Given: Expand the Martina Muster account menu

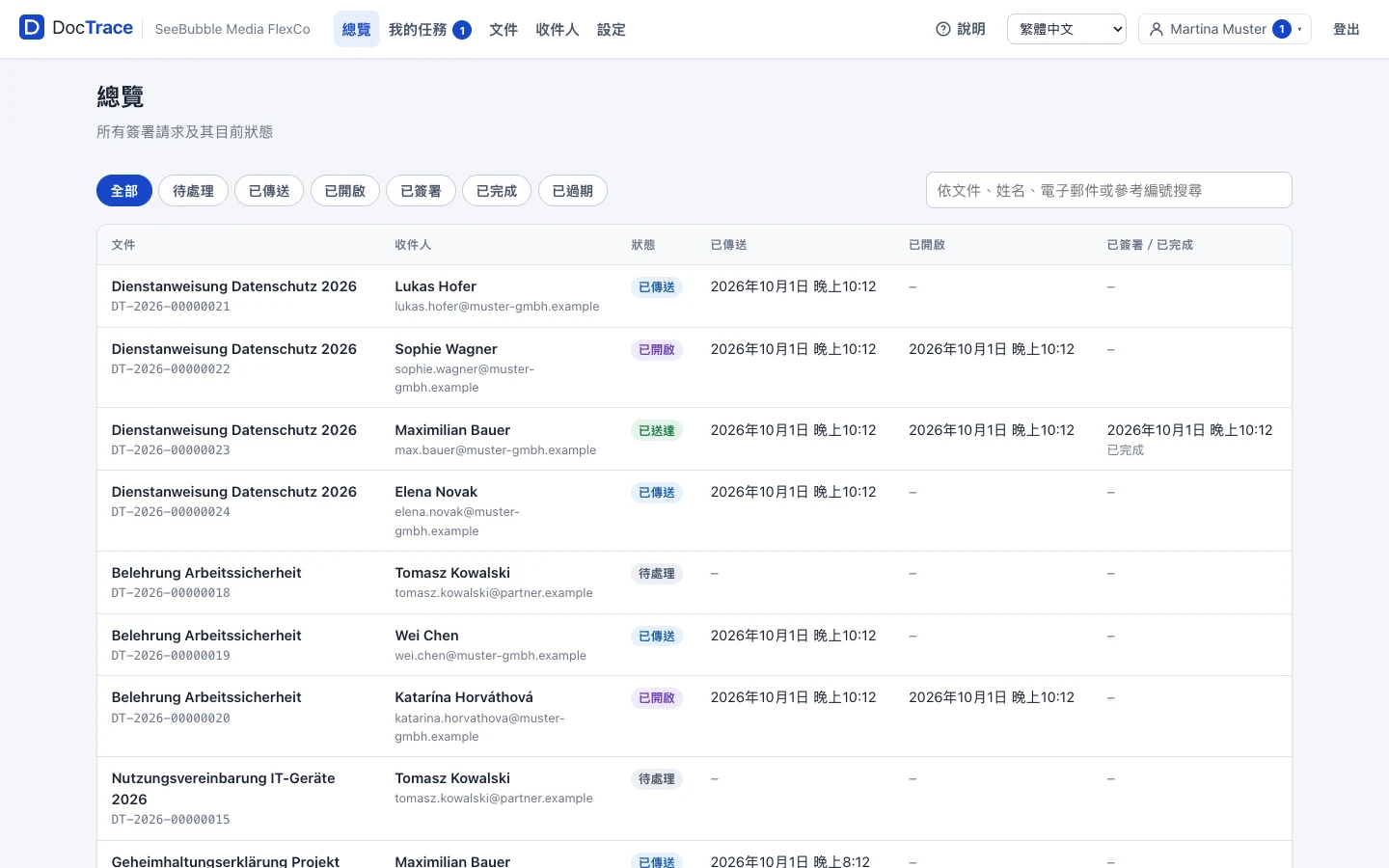Looking at the screenshot, I should point(1225,29).
